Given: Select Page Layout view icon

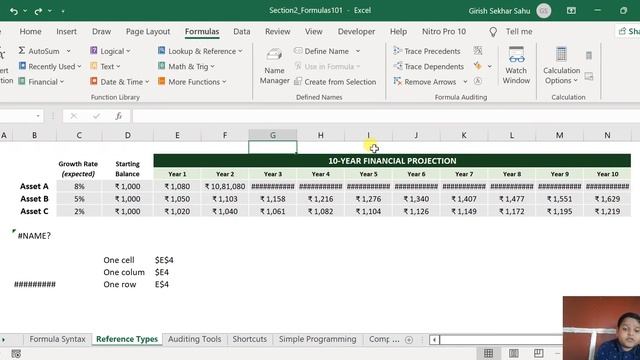Looking at the screenshot, I should [513, 353].
